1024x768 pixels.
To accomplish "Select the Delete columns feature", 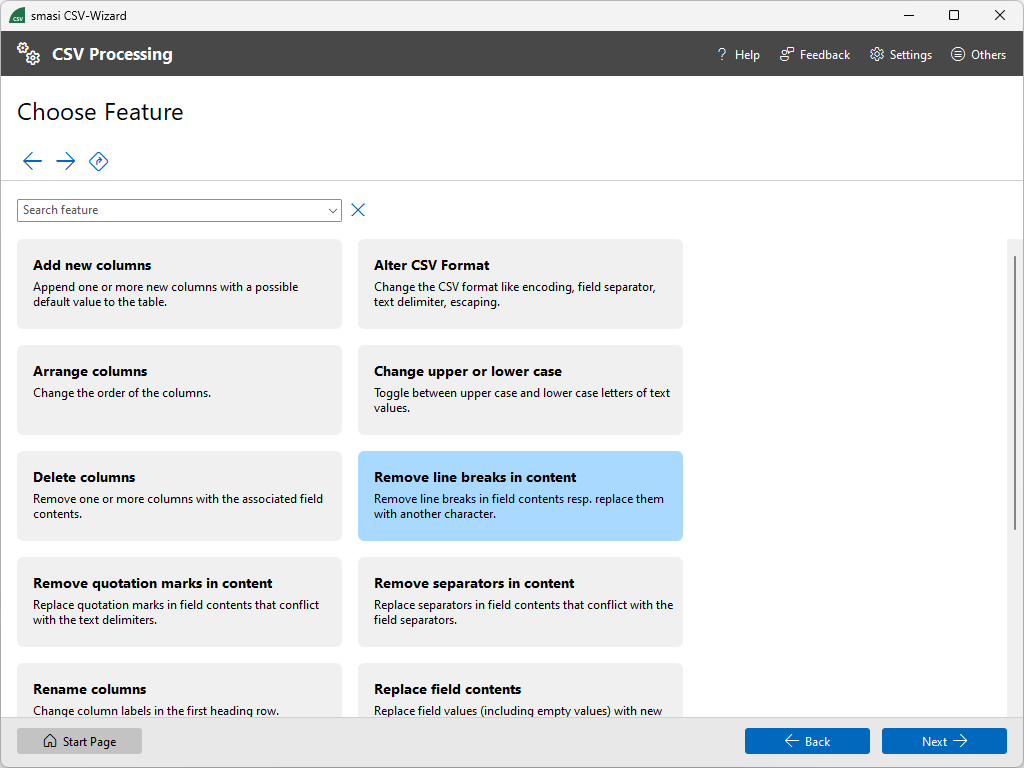I will pyautogui.click(x=179, y=496).
